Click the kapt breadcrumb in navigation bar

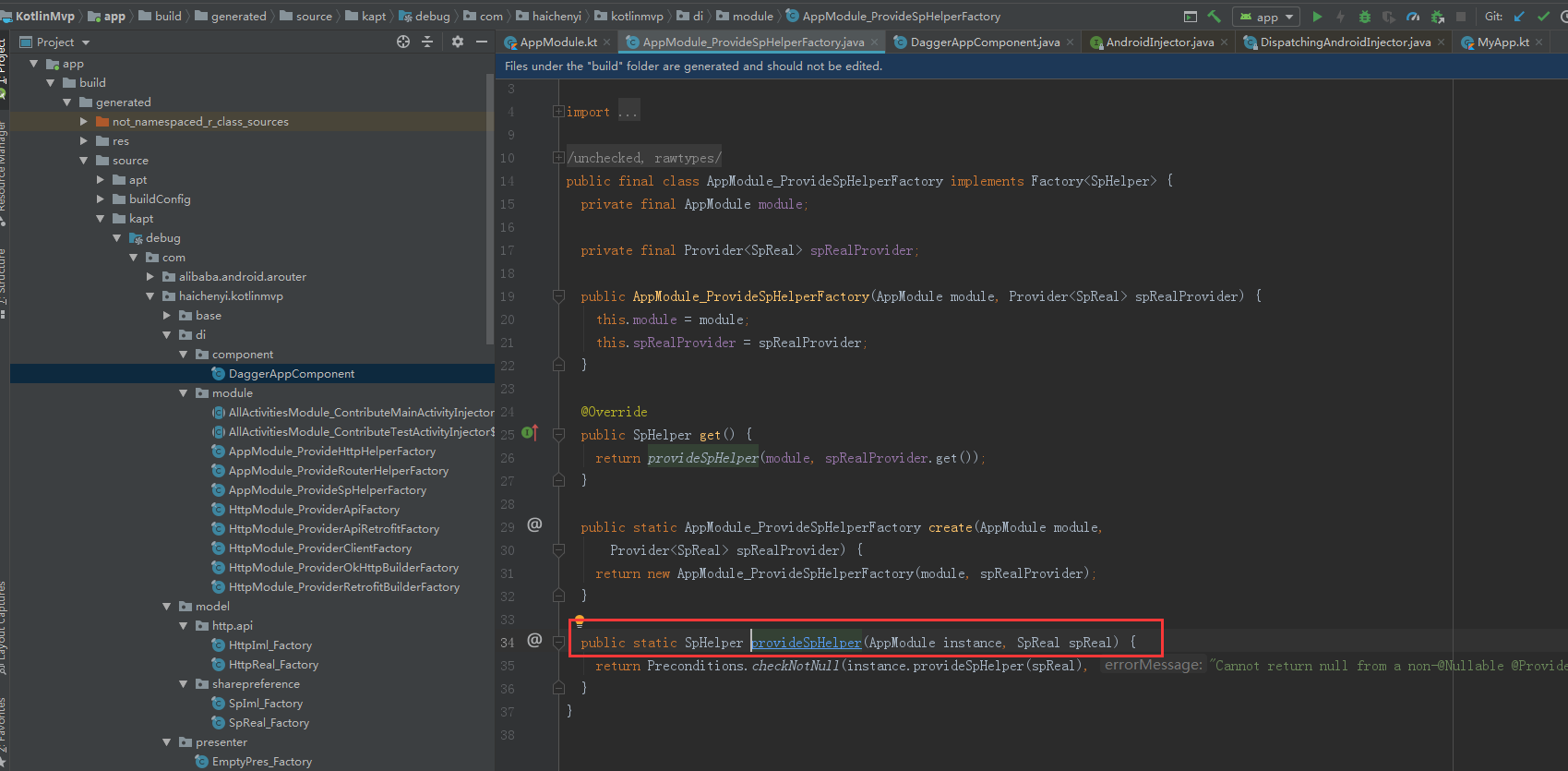[374, 16]
